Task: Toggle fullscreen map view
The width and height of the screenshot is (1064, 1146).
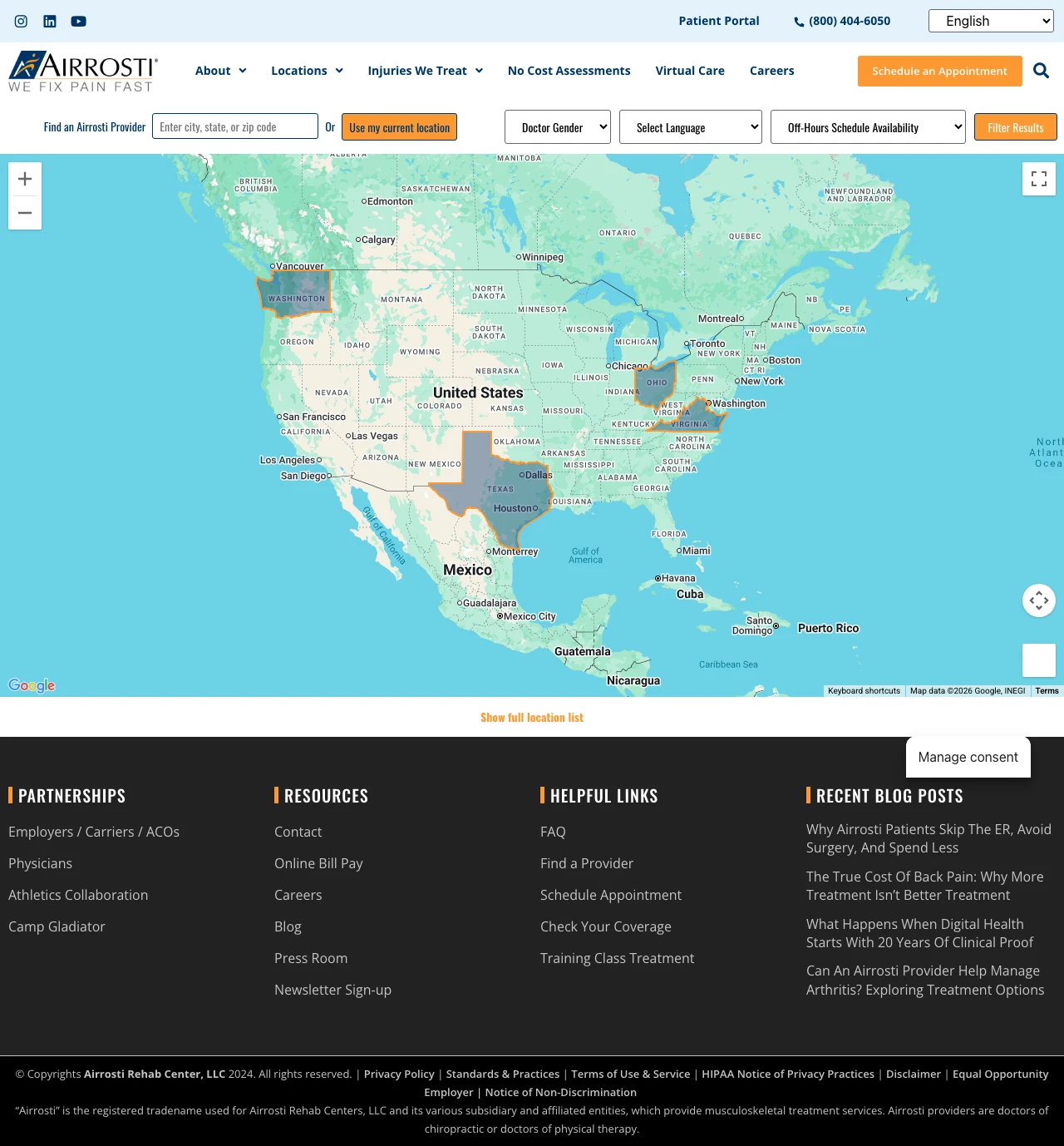Action: 1039,179
